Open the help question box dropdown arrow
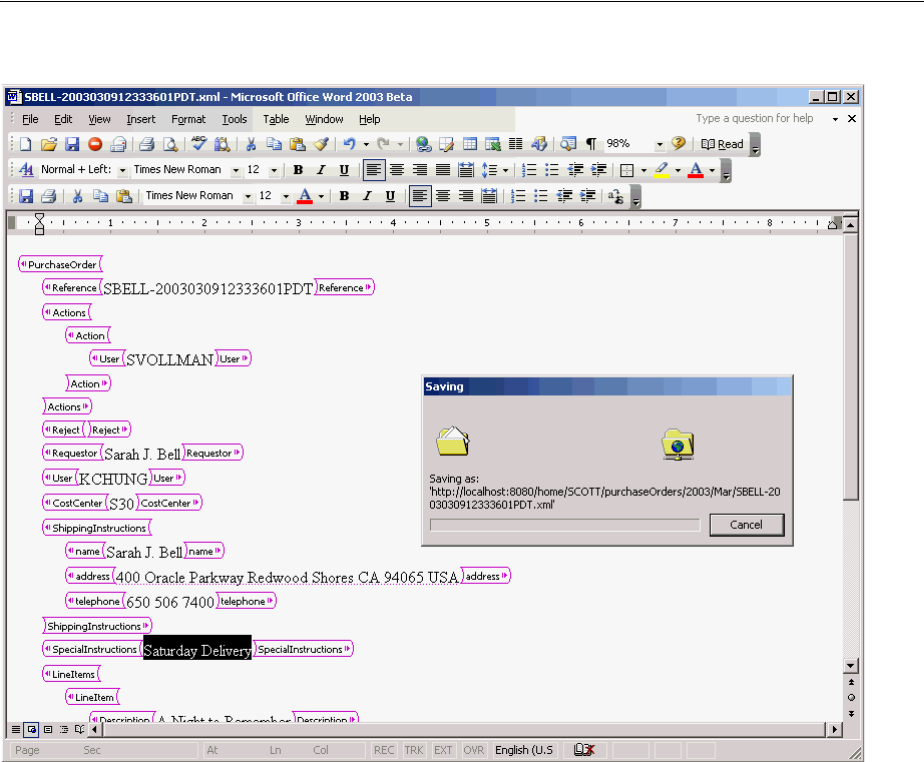The image size is (924, 762). point(835,119)
